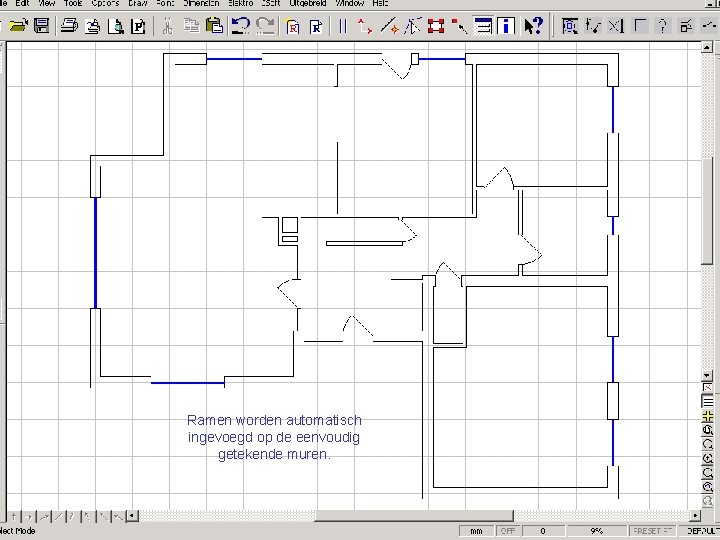Click the red square selection-handles icon
The image size is (720, 540).
pos(435,26)
